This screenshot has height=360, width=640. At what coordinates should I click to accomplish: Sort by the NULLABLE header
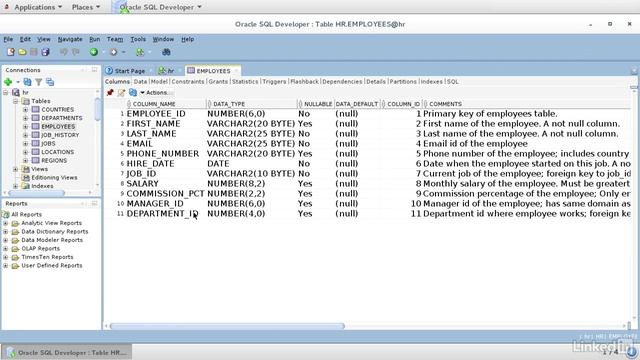click(318, 104)
